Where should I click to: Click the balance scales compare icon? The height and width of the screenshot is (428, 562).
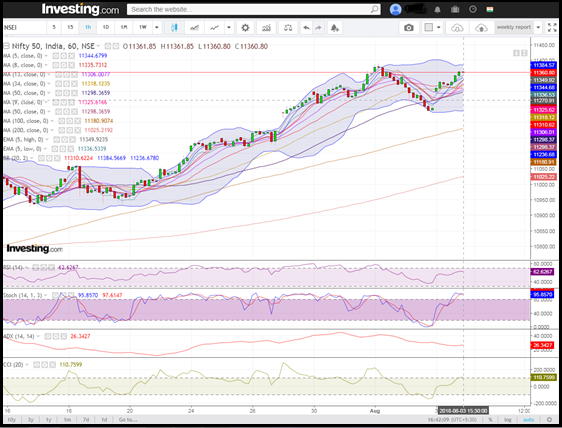pyautogui.click(x=288, y=28)
